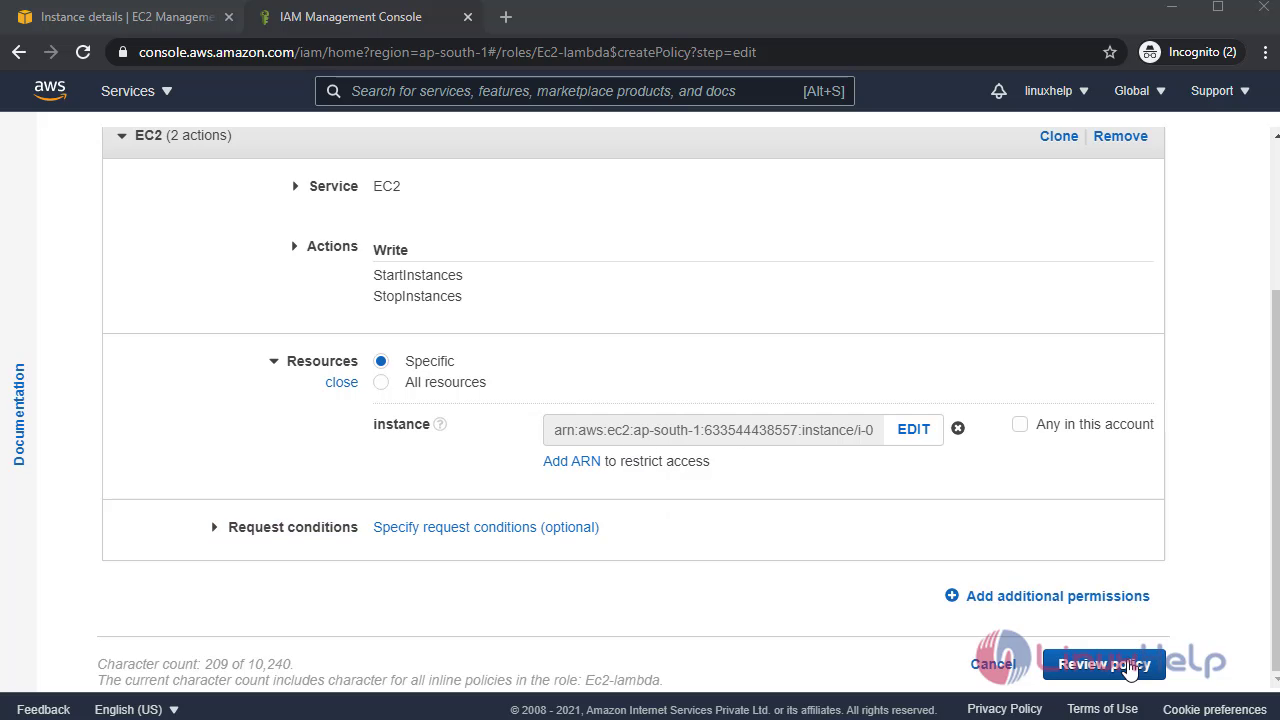Switch to Instance details EC2 tab
Image resolution: width=1280 pixels, height=720 pixels.
(x=126, y=17)
